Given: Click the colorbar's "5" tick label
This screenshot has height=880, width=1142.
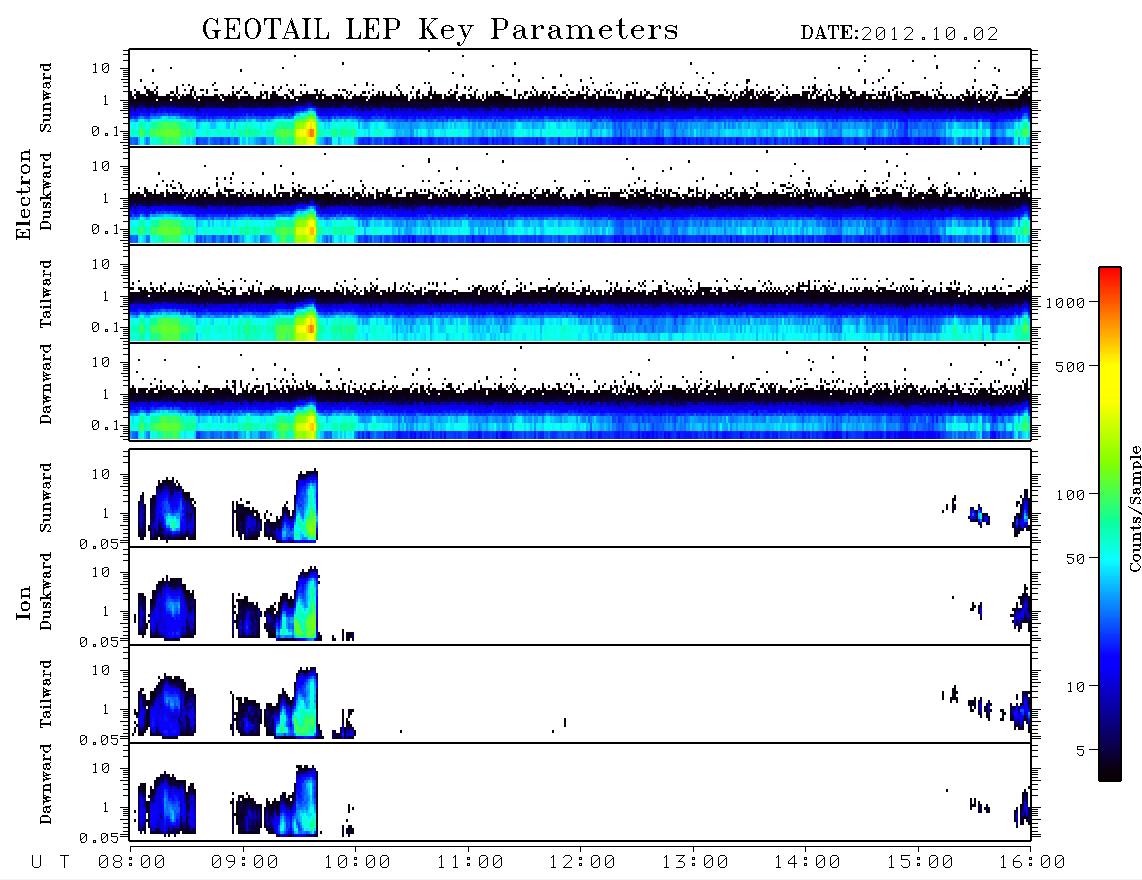Looking at the screenshot, I should click(1080, 750).
